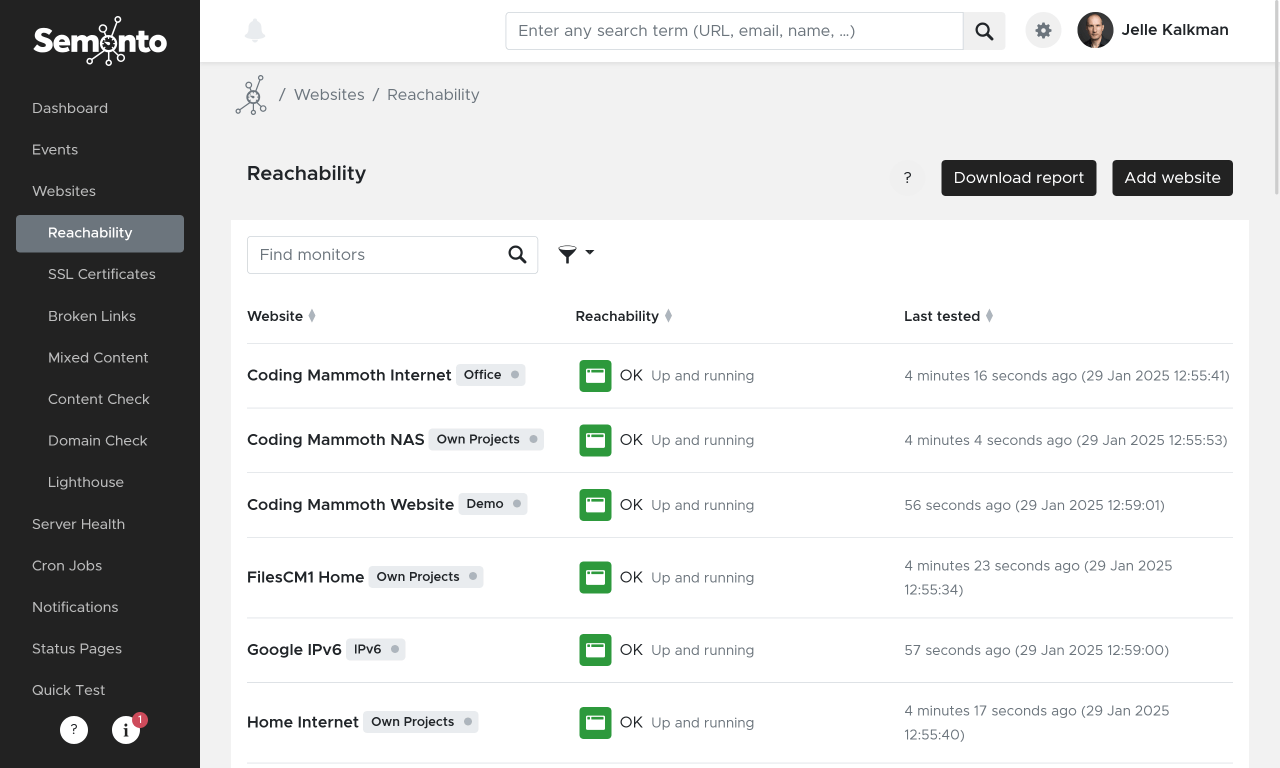The width and height of the screenshot is (1280, 768).
Task: Click the Reachability page help question mark
Action: 907,178
